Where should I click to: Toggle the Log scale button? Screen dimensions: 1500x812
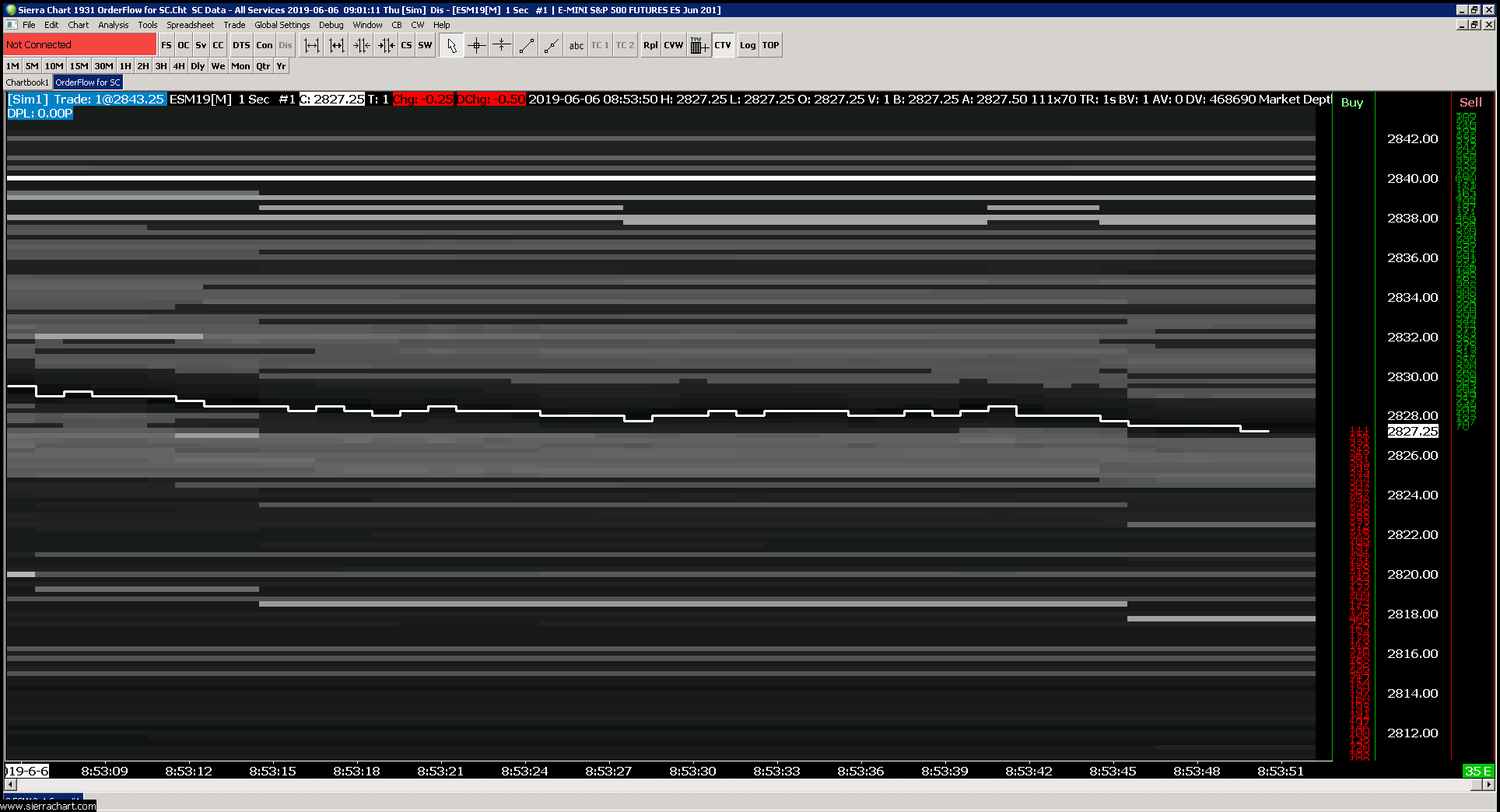(747, 45)
